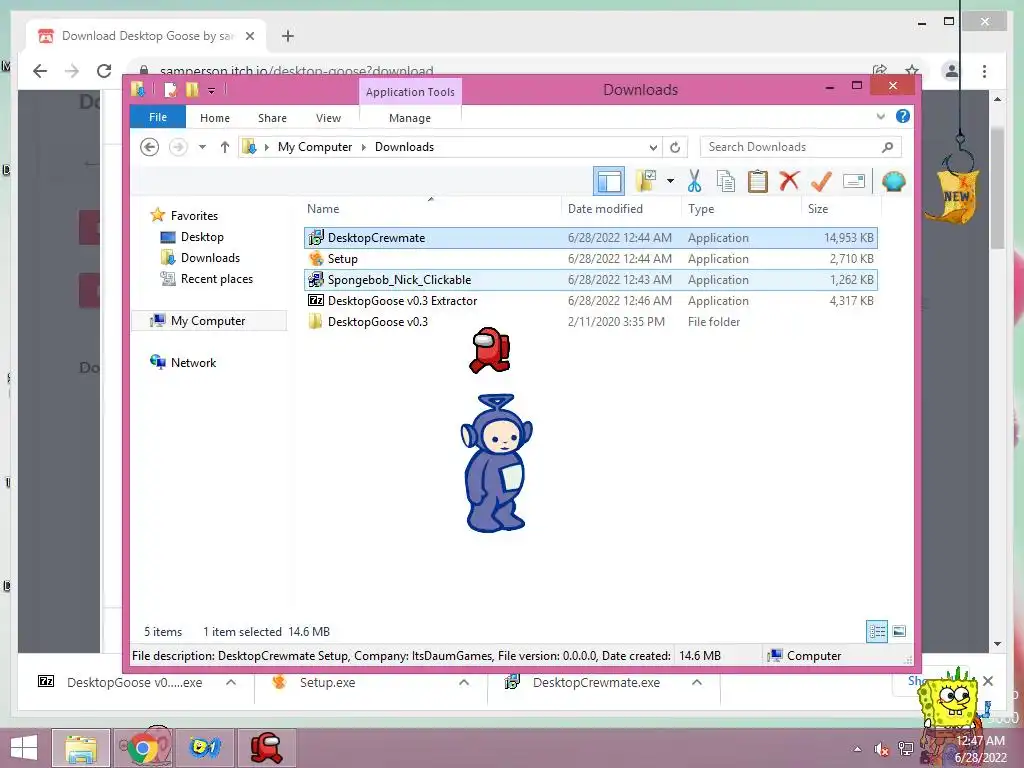Expand the arrow before My Computer in path
The height and width of the screenshot is (768, 1024).
tap(266, 148)
